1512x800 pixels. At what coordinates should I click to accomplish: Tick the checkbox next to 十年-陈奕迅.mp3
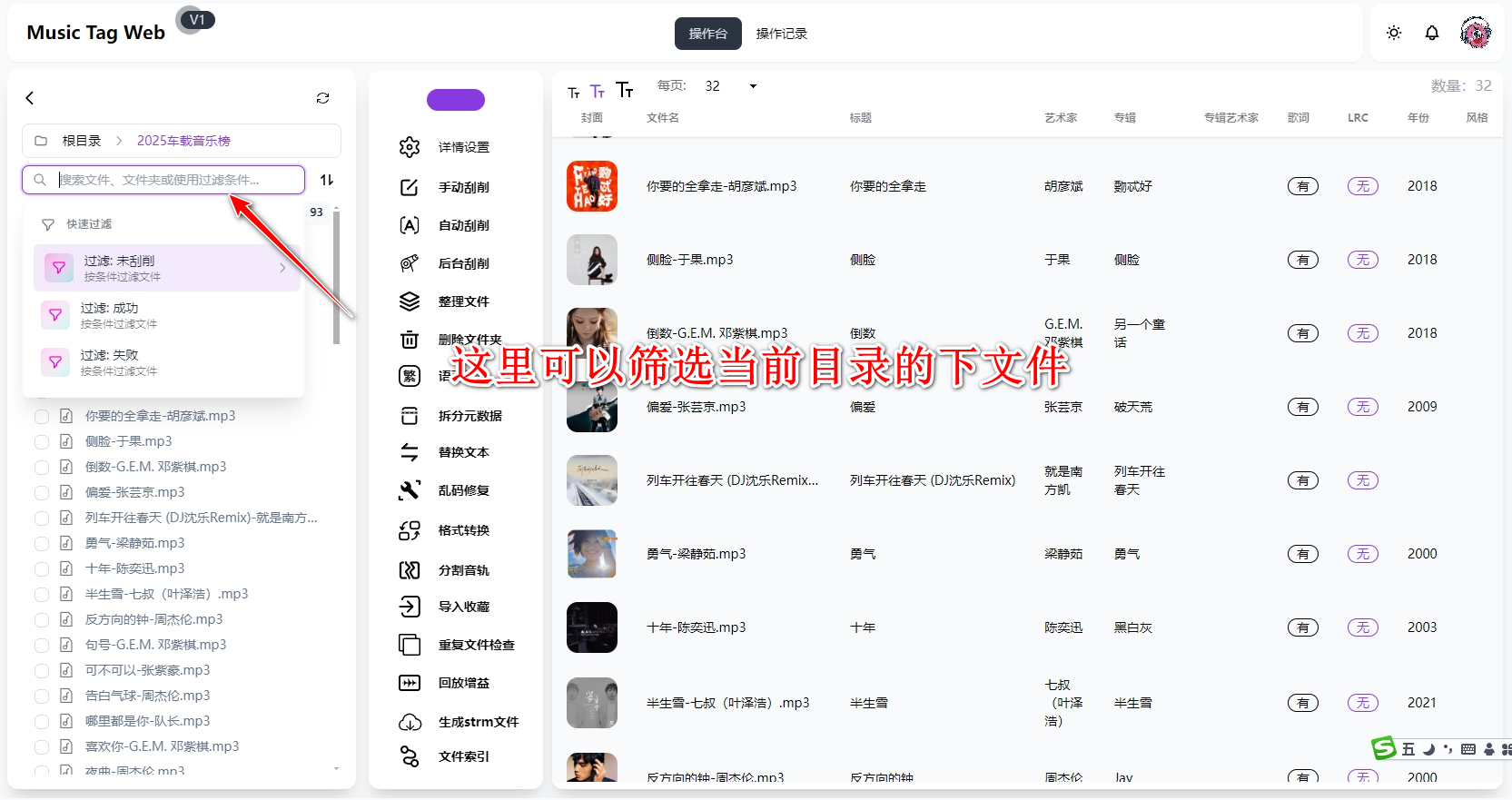pos(42,568)
